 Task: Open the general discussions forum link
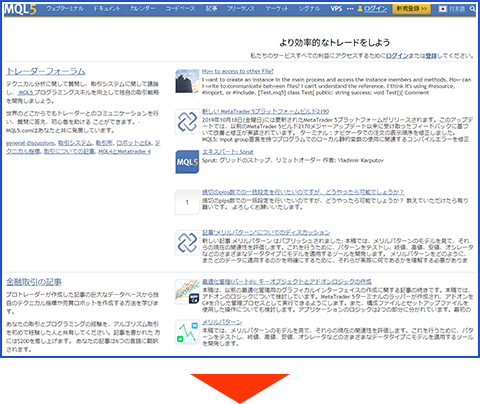coord(30,143)
